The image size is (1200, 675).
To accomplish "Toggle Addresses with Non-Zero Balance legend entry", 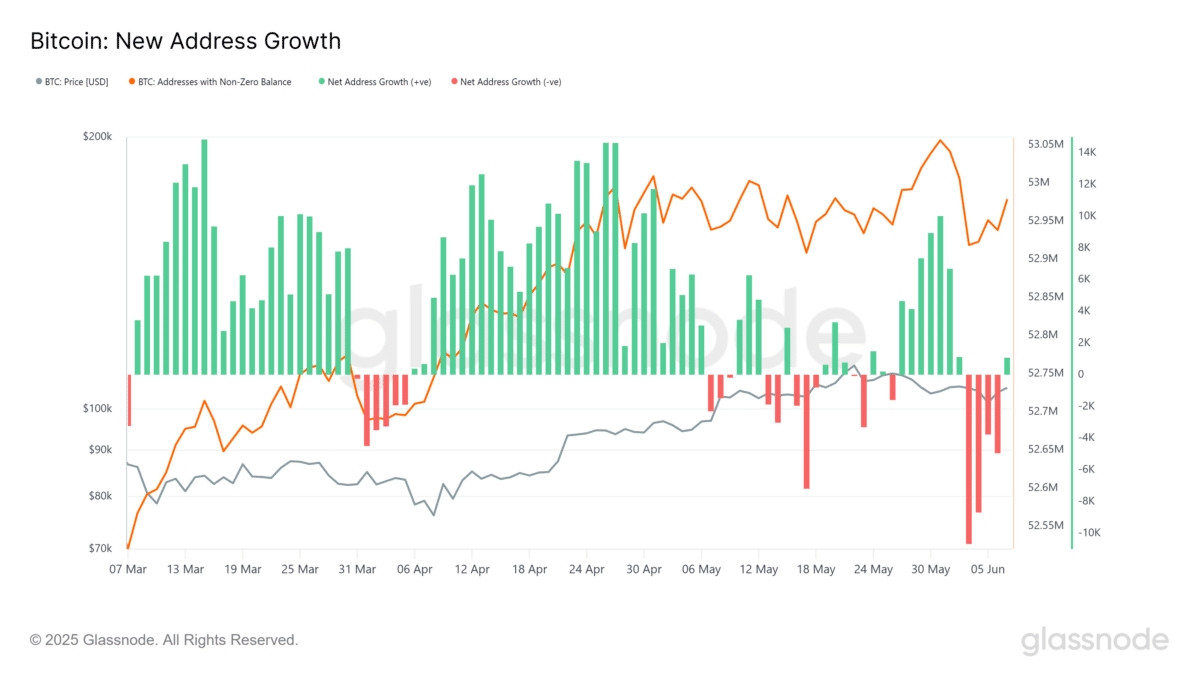I will [x=210, y=82].
